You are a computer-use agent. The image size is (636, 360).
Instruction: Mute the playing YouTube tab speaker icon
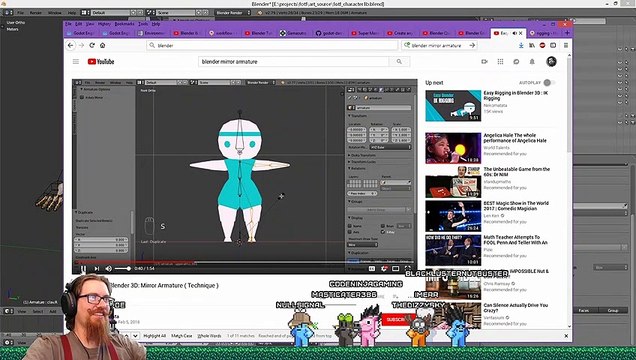(515, 33)
